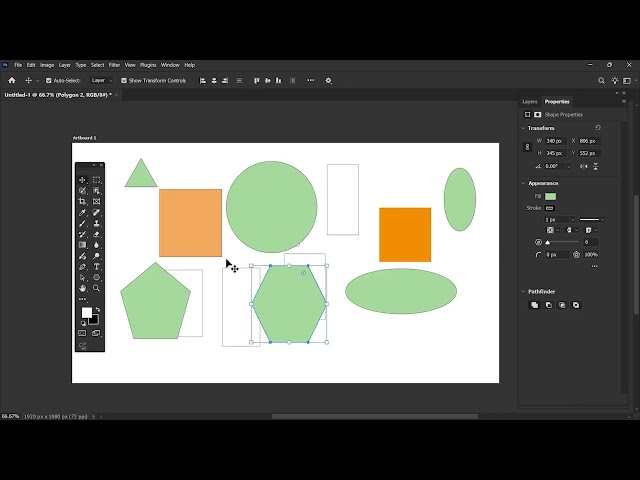Open more align options (three dots)
The image size is (640, 480).
point(311,80)
